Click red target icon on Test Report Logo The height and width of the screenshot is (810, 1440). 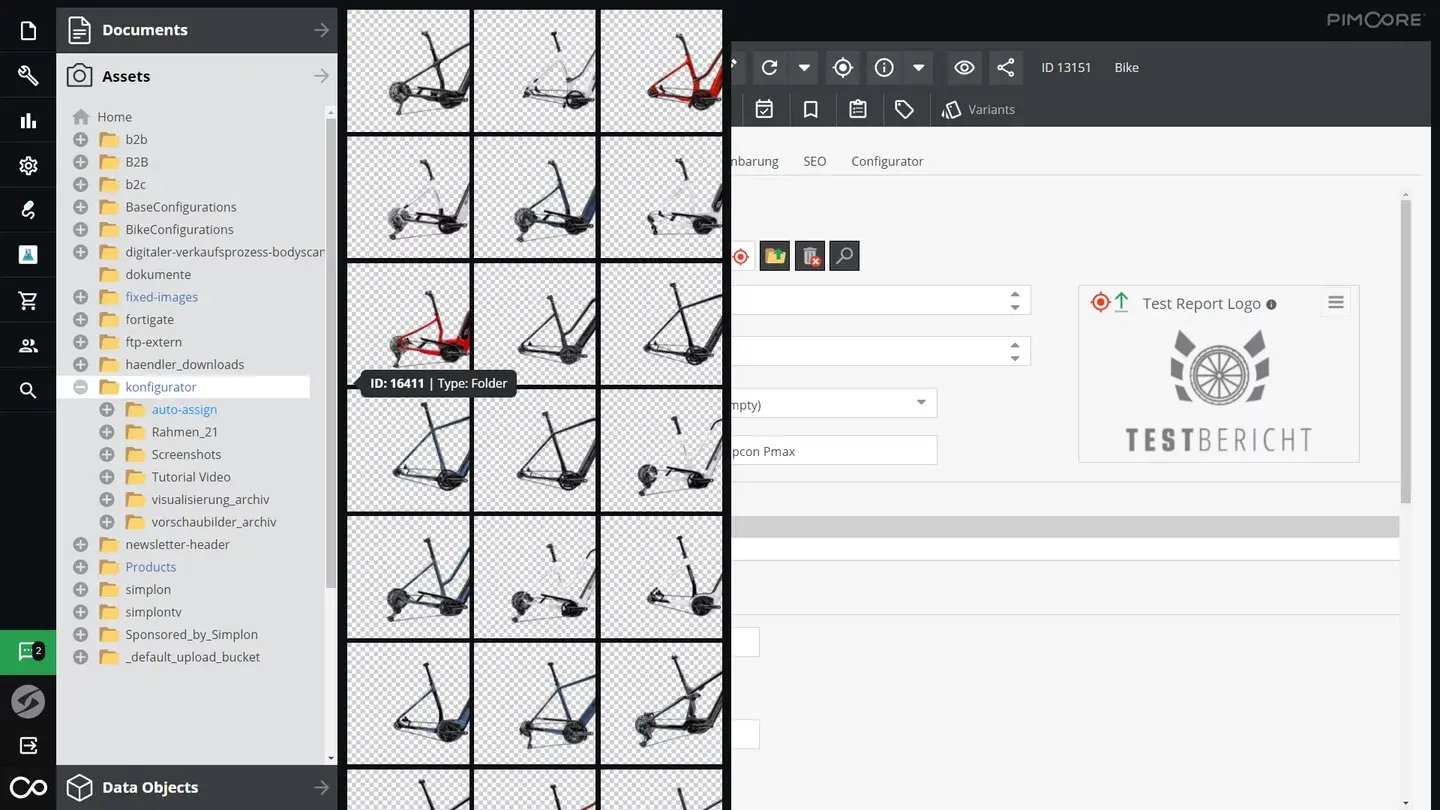tap(1100, 302)
